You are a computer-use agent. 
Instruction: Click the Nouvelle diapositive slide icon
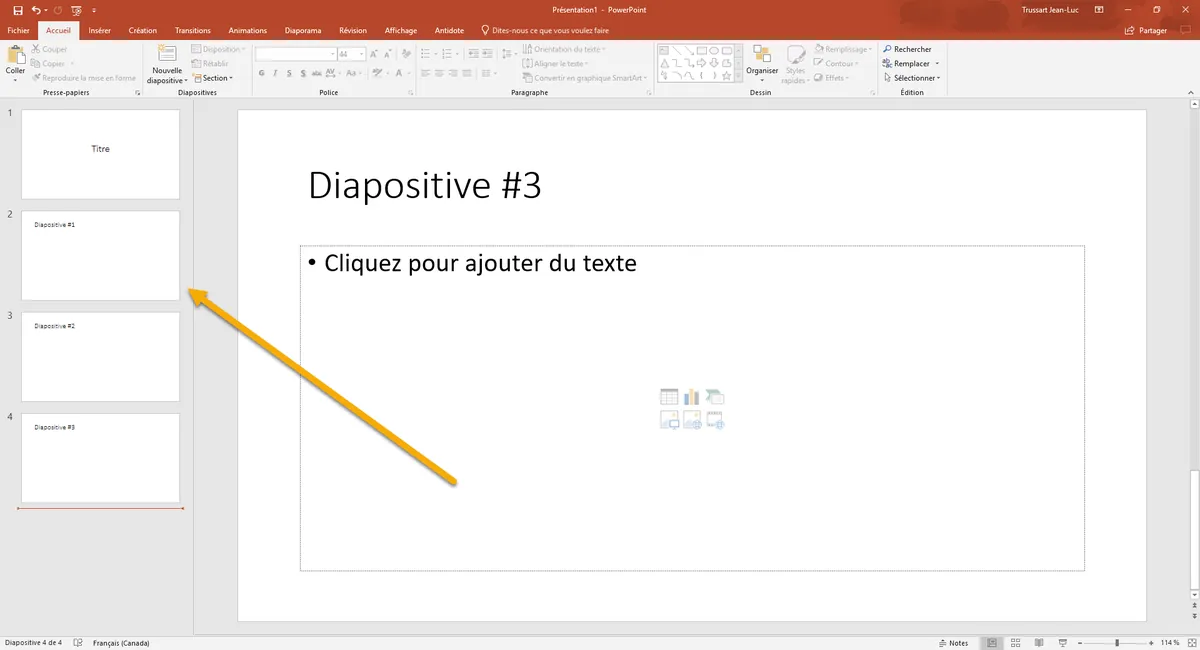(x=167, y=53)
